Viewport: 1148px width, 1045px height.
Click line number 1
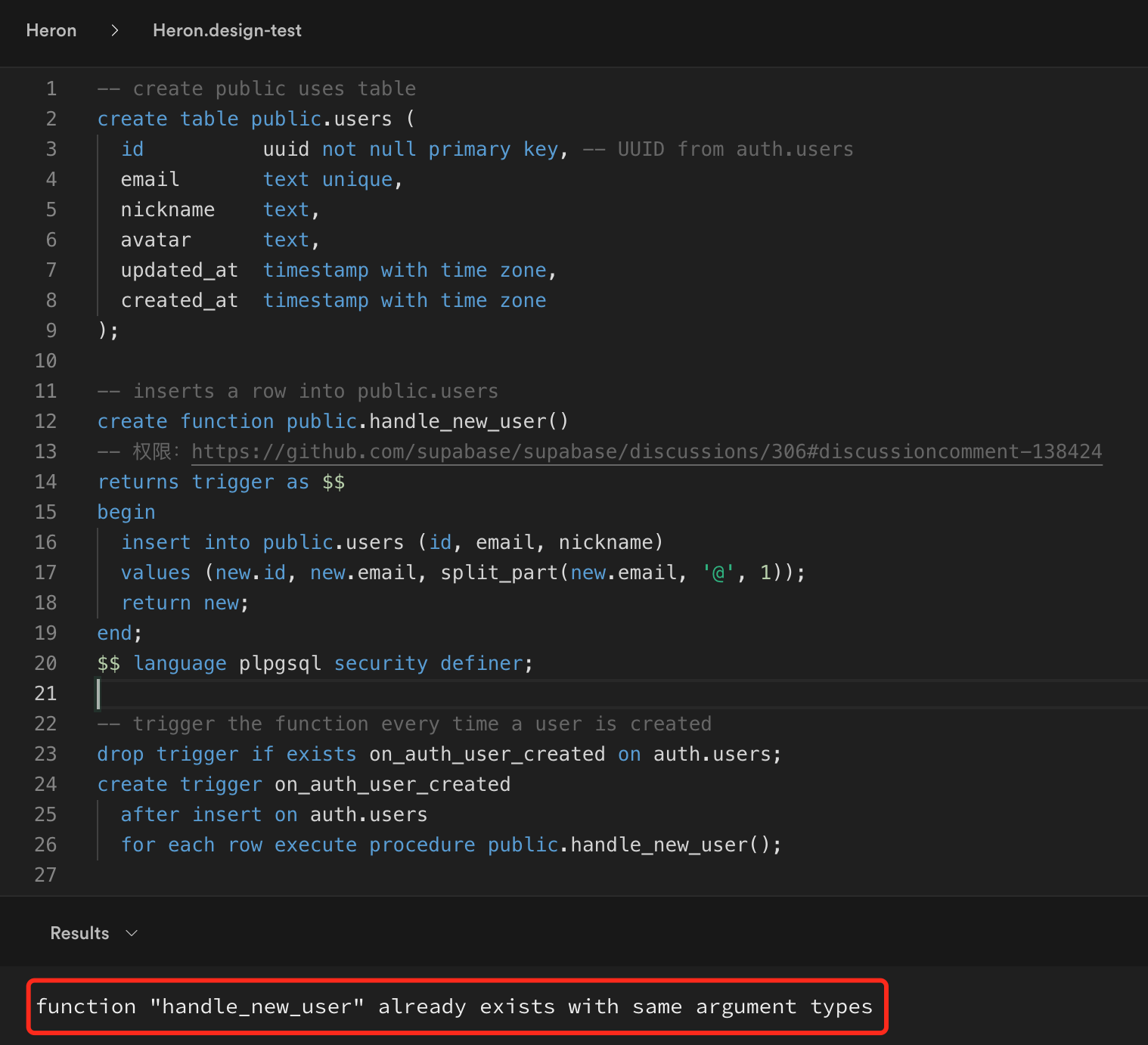[51, 88]
